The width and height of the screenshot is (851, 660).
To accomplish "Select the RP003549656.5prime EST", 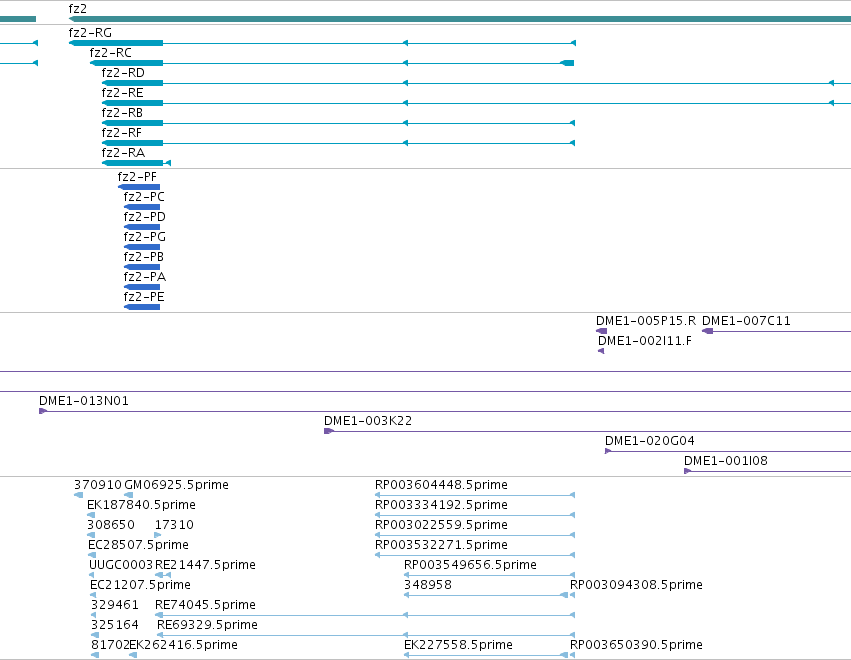I will [x=490, y=575].
